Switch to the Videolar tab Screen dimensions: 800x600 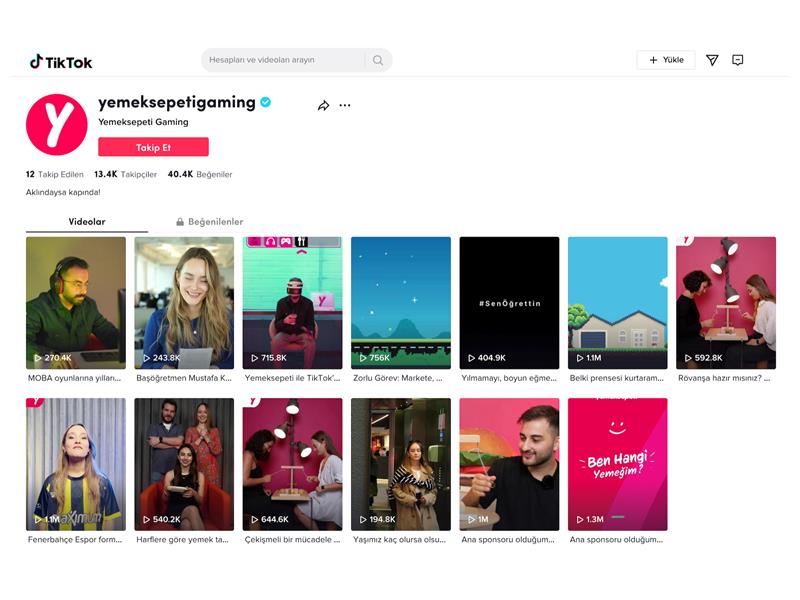point(87,221)
